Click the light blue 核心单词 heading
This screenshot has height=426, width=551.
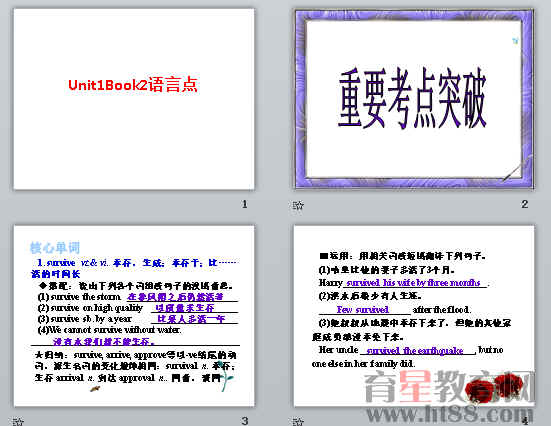(55, 248)
